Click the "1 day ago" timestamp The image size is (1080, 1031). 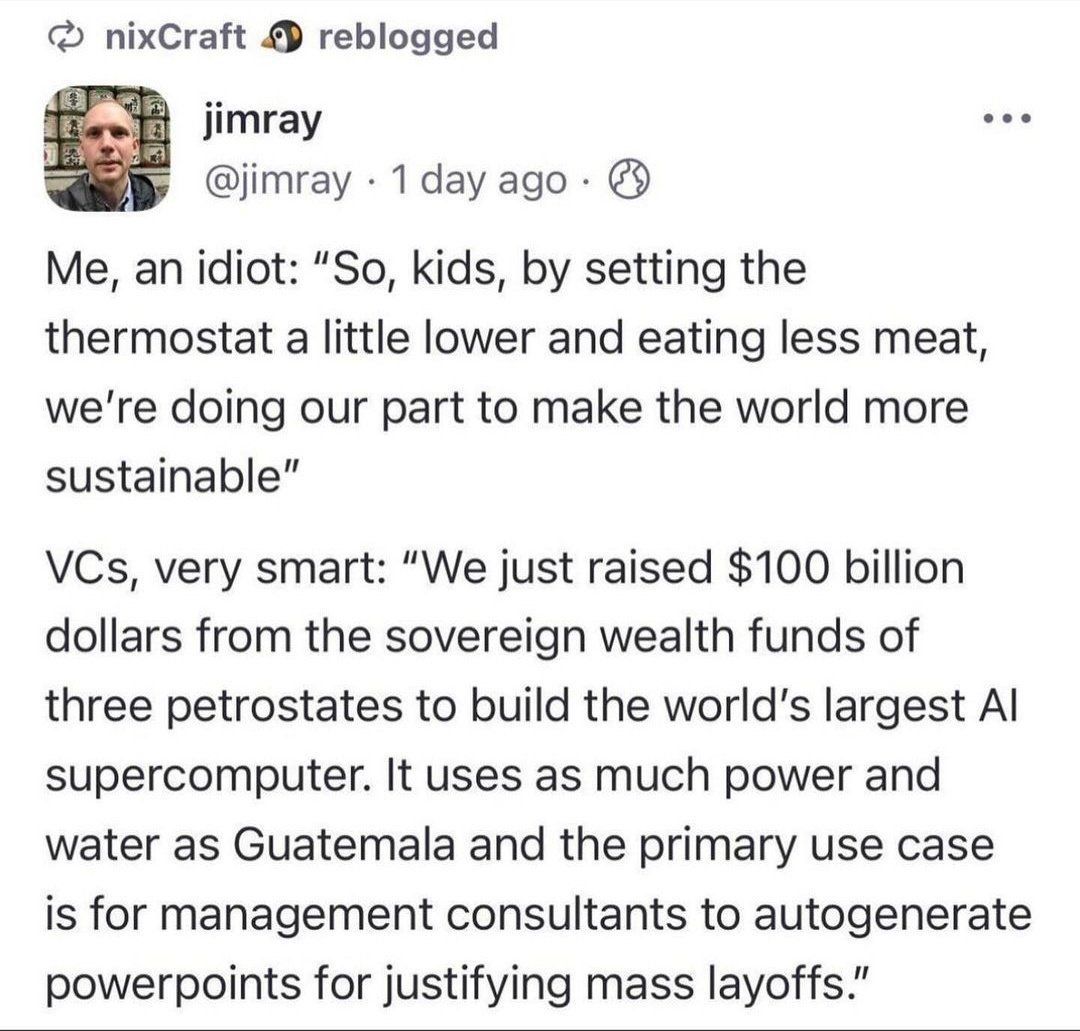point(478,182)
